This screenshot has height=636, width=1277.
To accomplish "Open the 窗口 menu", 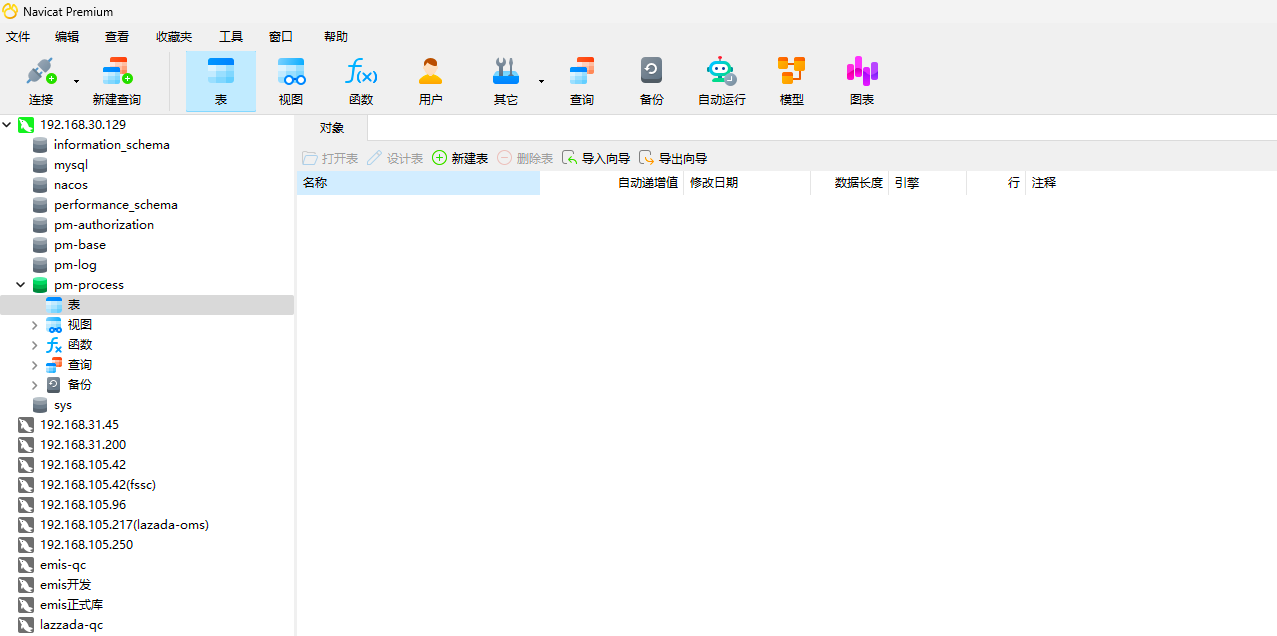I will point(281,36).
